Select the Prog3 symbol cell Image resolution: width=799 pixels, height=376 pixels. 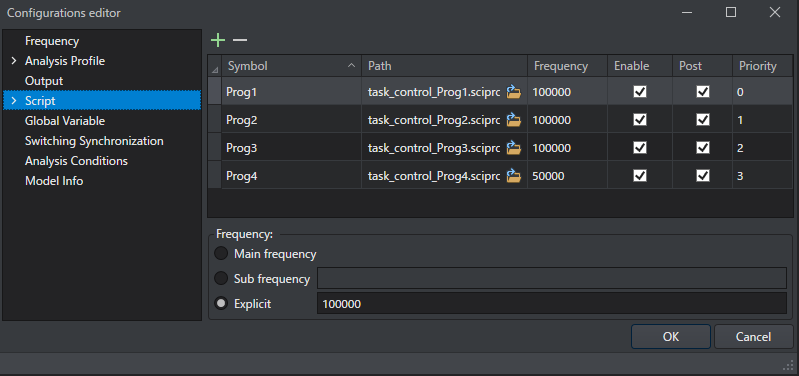pos(291,148)
